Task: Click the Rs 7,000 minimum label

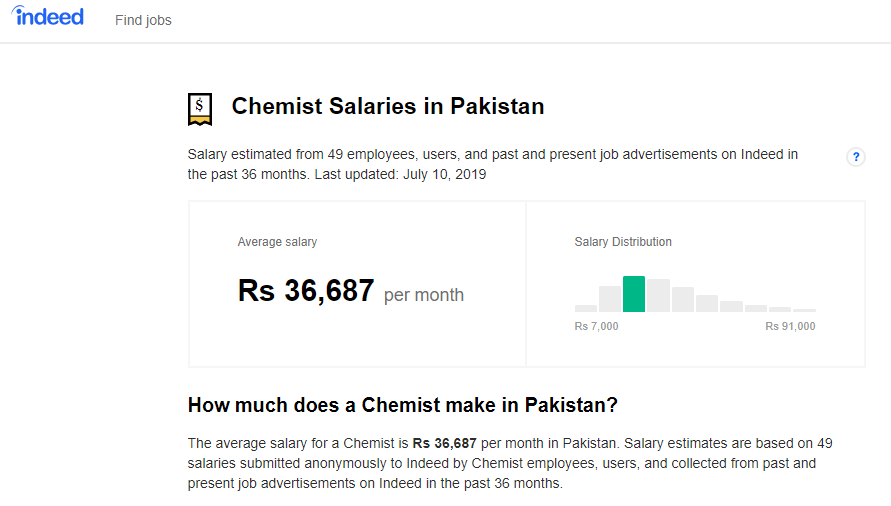Action: click(x=597, y=326)
